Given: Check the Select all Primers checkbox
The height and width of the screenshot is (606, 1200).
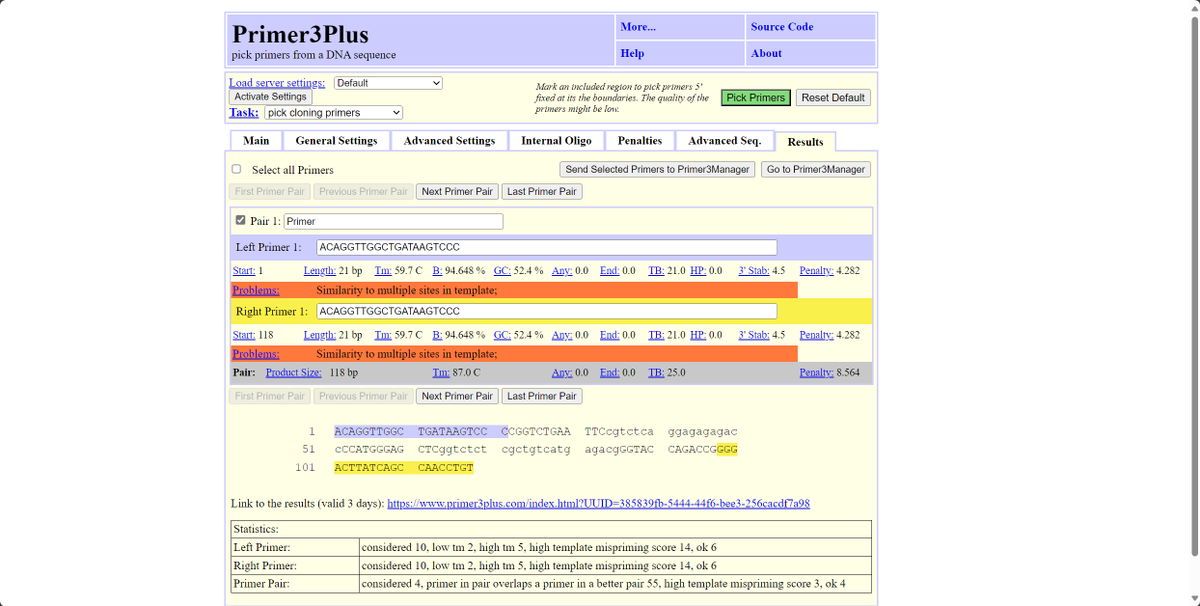Looking at the screenshot, I should pyautogui.click(x=236, y=170).
